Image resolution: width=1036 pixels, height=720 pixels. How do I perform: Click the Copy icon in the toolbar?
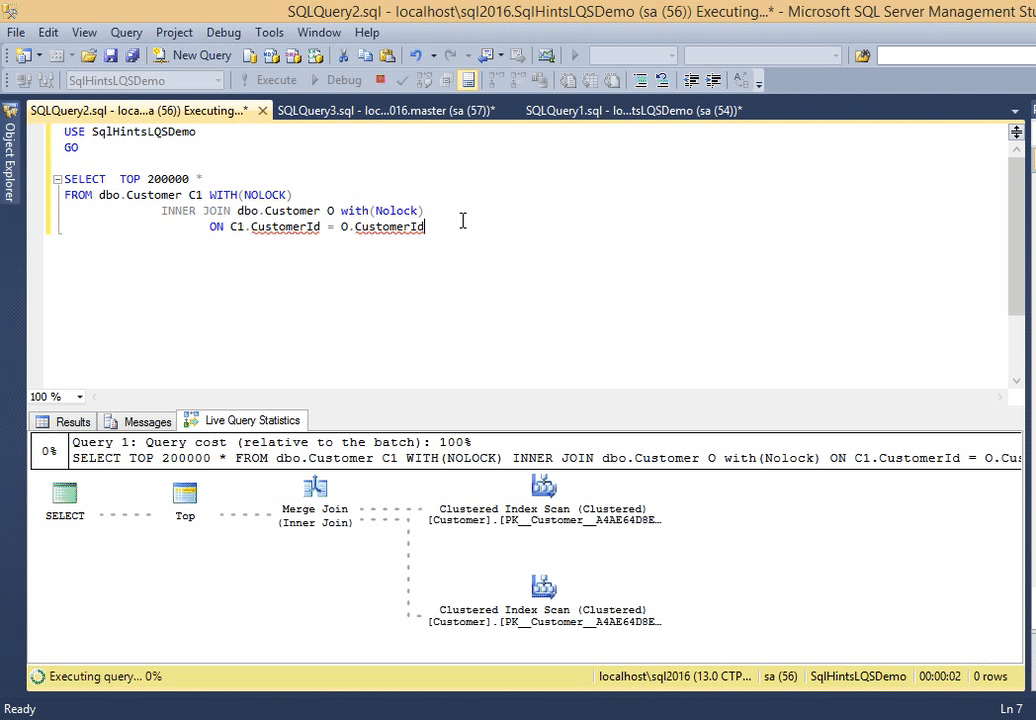coord(365,55)
